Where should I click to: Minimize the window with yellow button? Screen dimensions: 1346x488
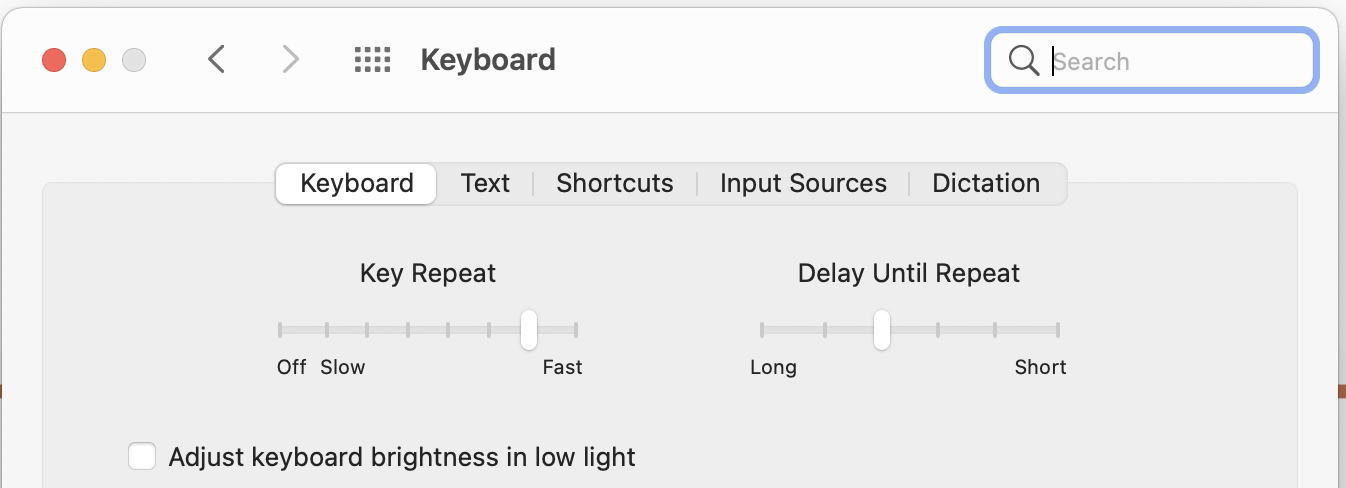94,60
